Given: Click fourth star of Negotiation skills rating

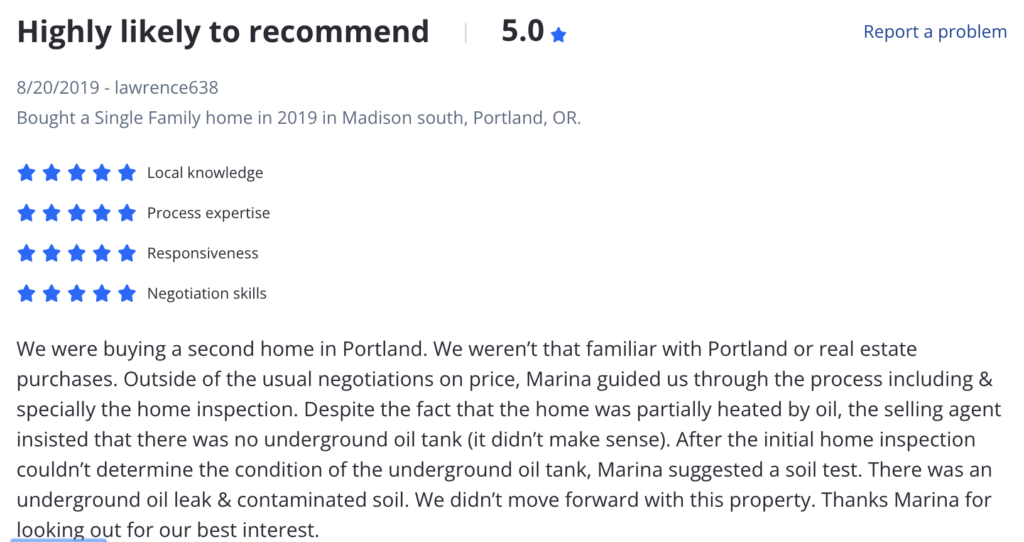Looking at the screenshot, I should coord(101,294).
